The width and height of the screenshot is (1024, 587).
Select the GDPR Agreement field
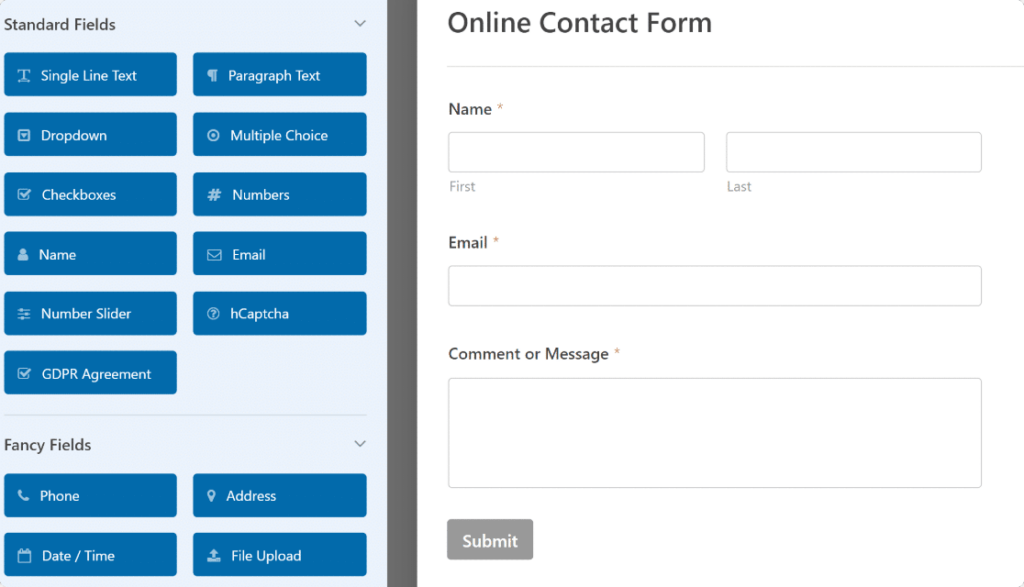click(90, 372)
